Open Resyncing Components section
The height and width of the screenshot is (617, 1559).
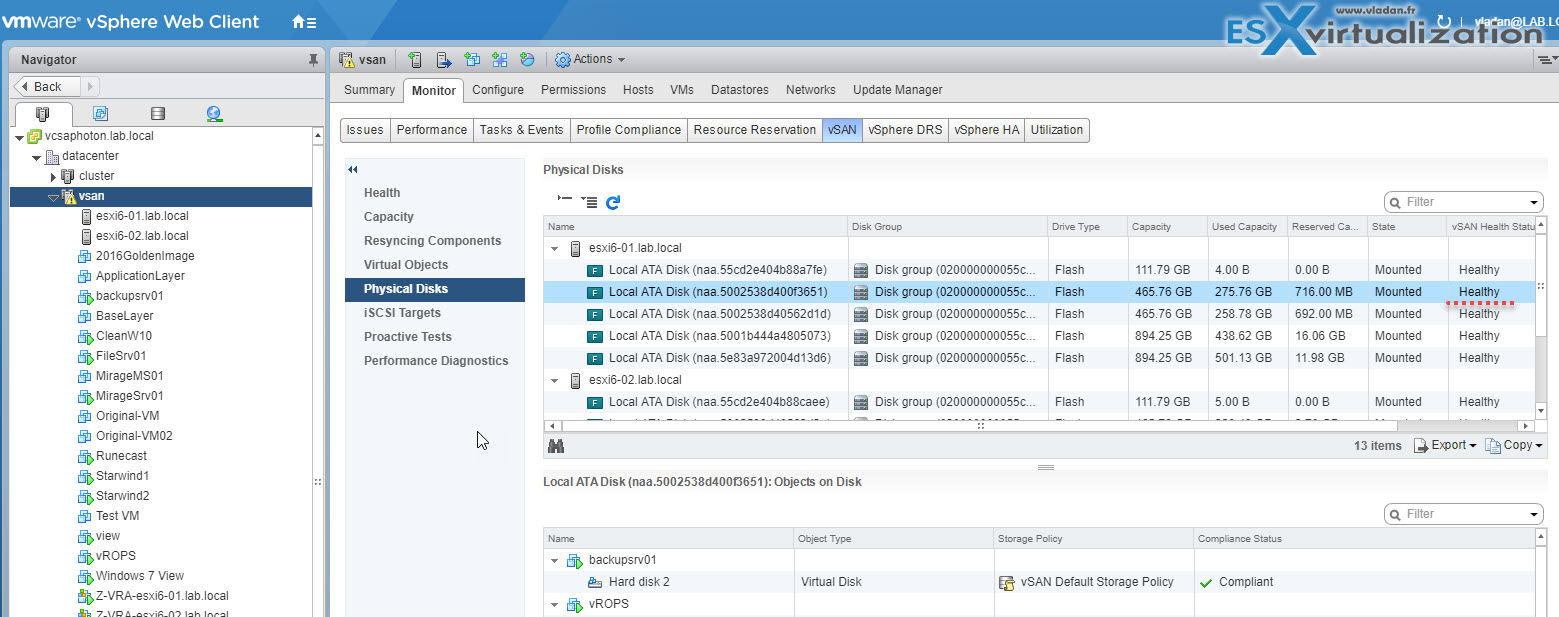(x=433, y=241)
